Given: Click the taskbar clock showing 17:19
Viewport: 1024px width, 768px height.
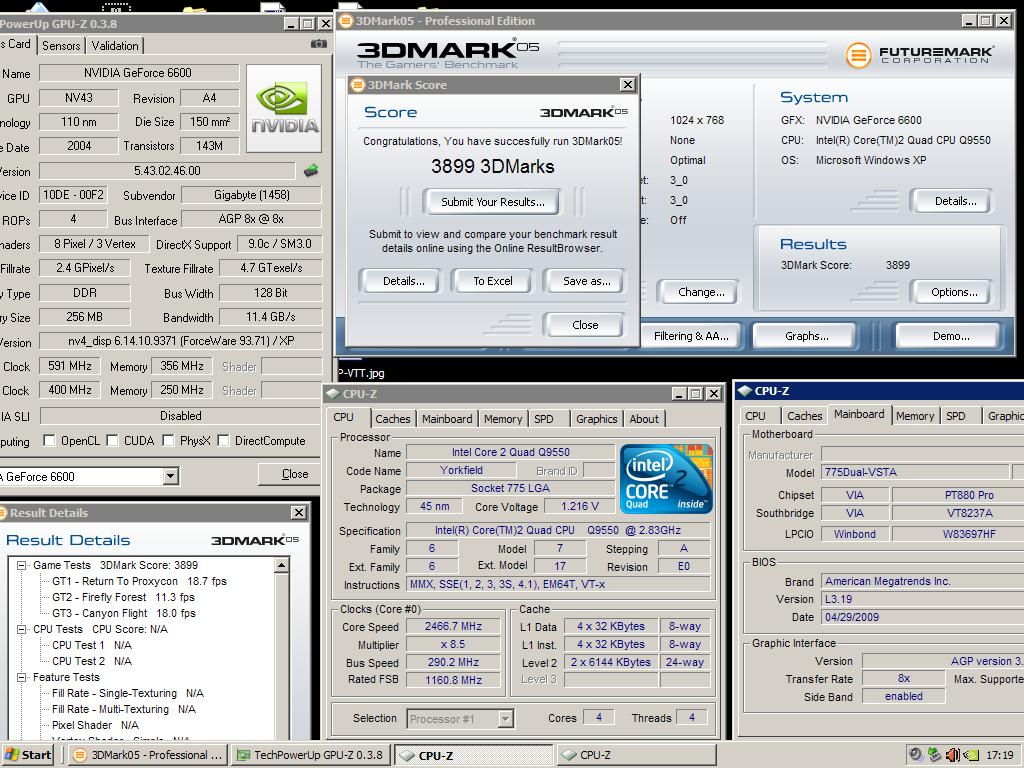Looking at the screenshot, I should 1000,755.
